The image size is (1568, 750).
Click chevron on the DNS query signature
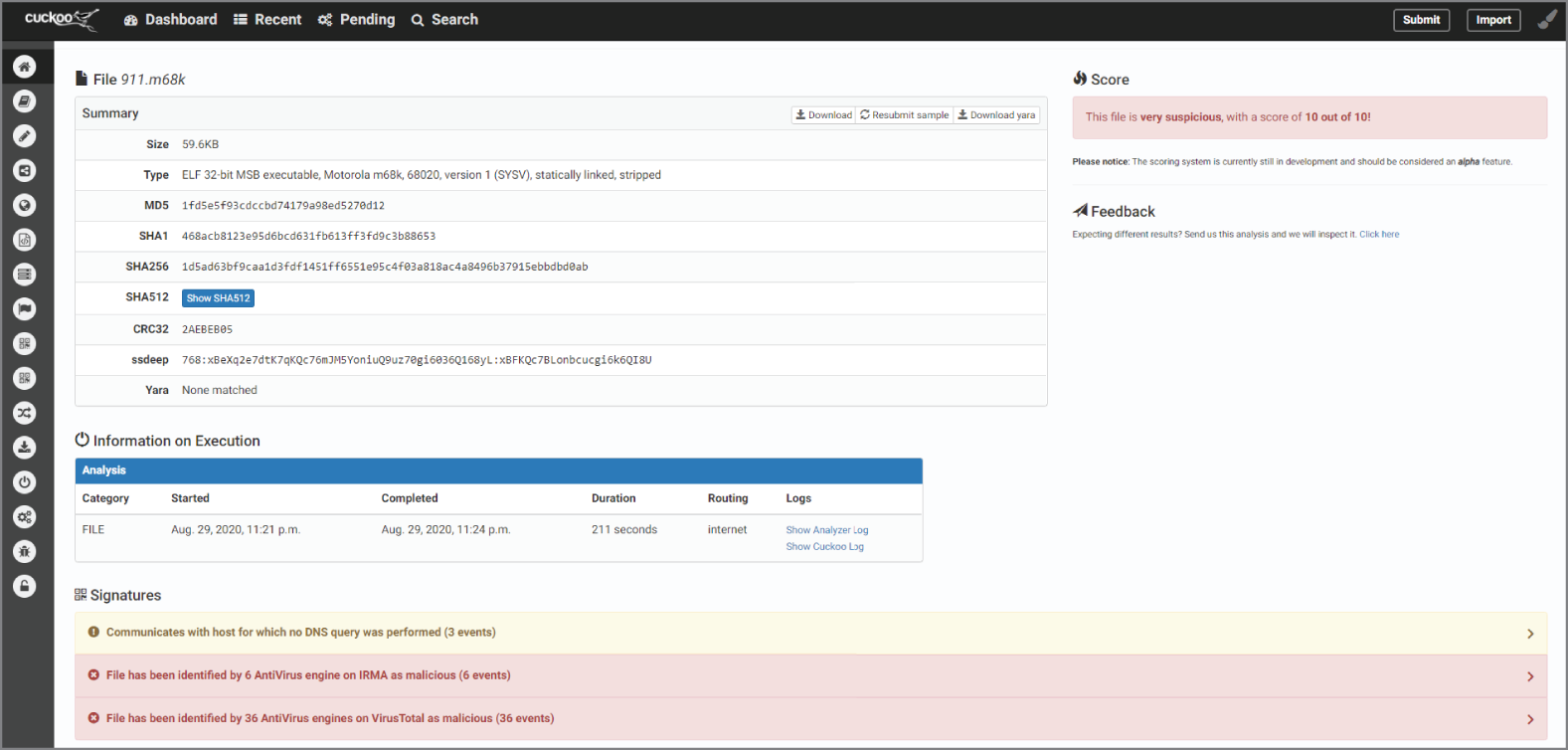pos(1530,634)
